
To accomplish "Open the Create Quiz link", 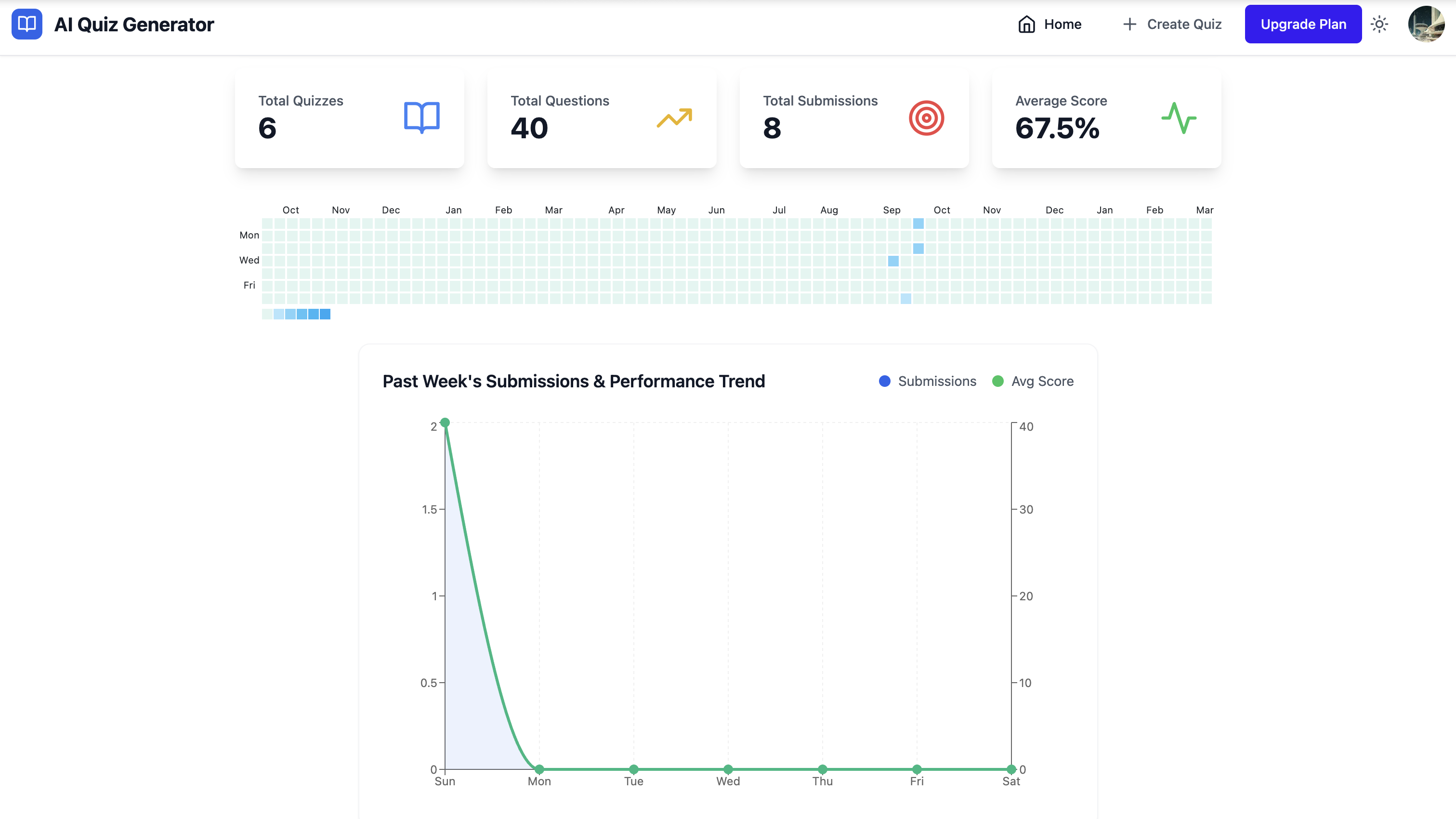I will 1183,24.
